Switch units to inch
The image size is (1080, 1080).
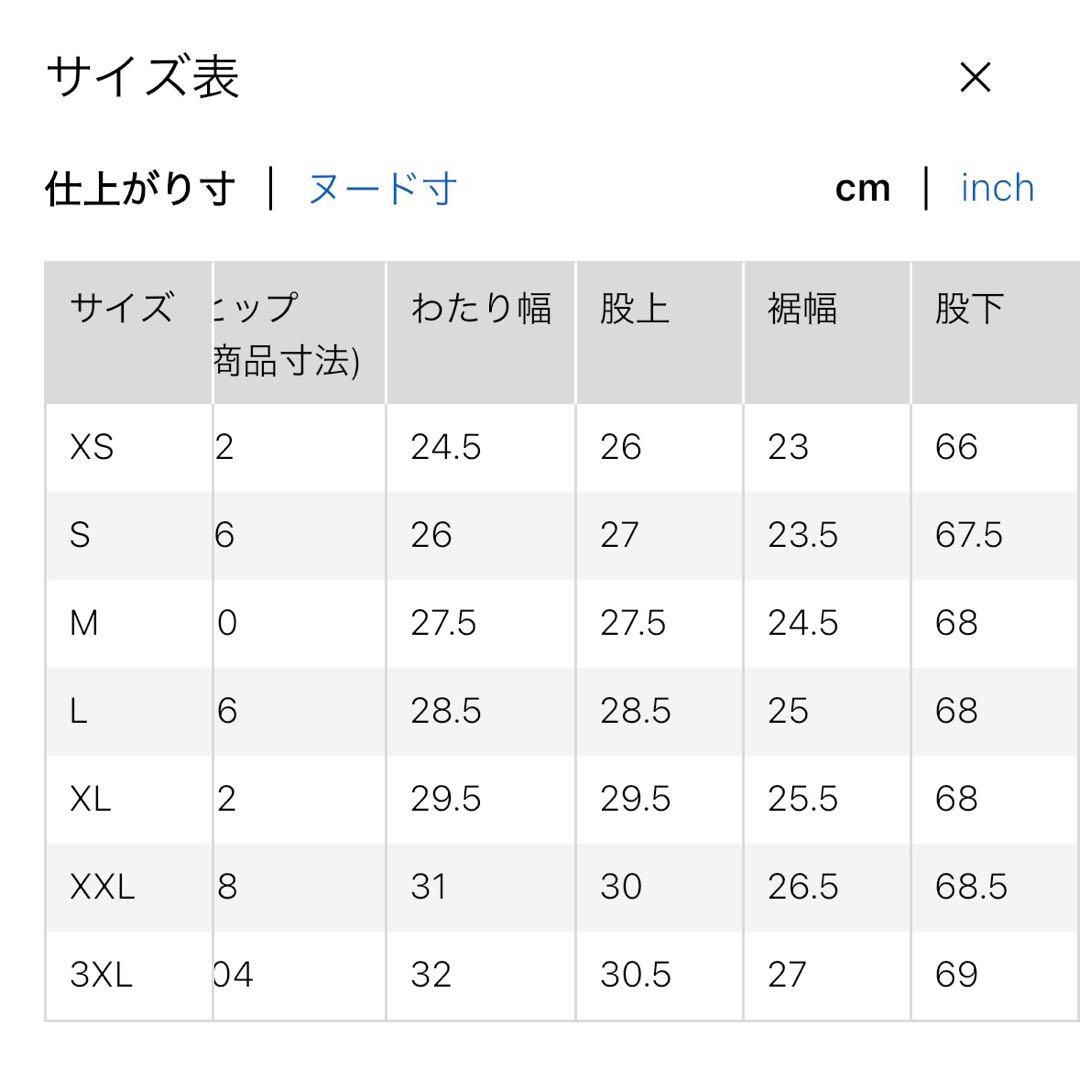(x=997, y=188)
